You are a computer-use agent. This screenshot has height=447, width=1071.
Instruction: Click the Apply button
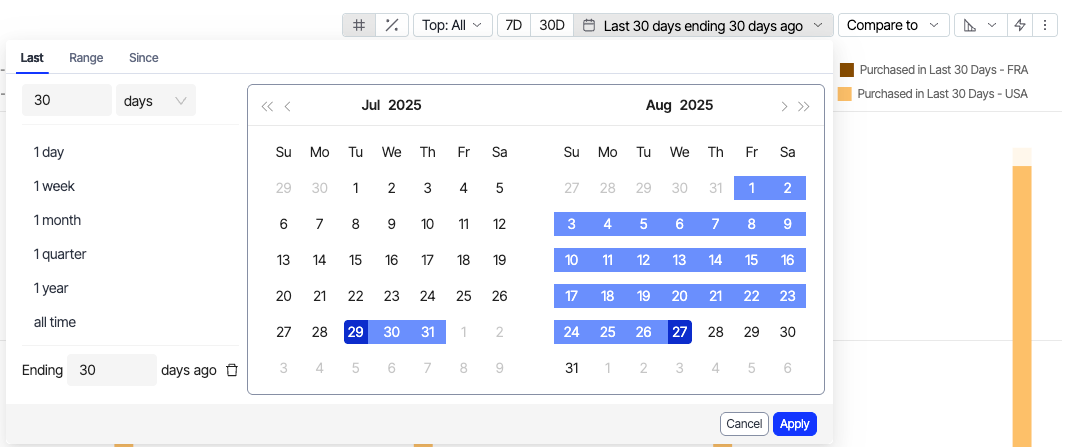tap(795, 424)
